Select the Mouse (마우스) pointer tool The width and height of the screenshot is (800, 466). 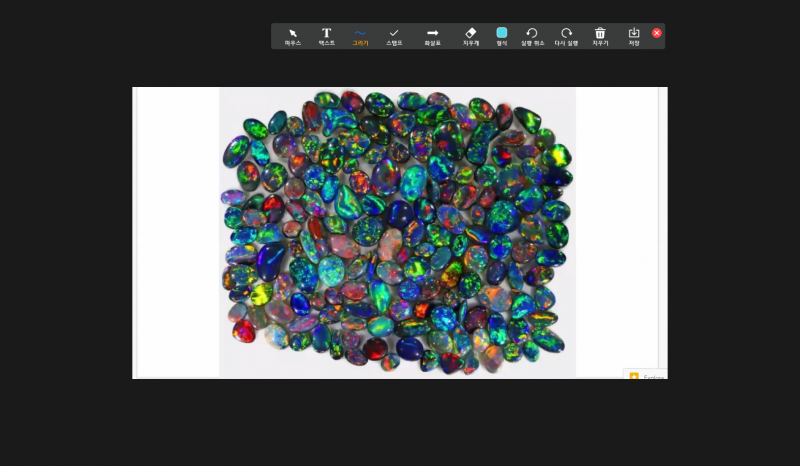click(x=293, y=36)
